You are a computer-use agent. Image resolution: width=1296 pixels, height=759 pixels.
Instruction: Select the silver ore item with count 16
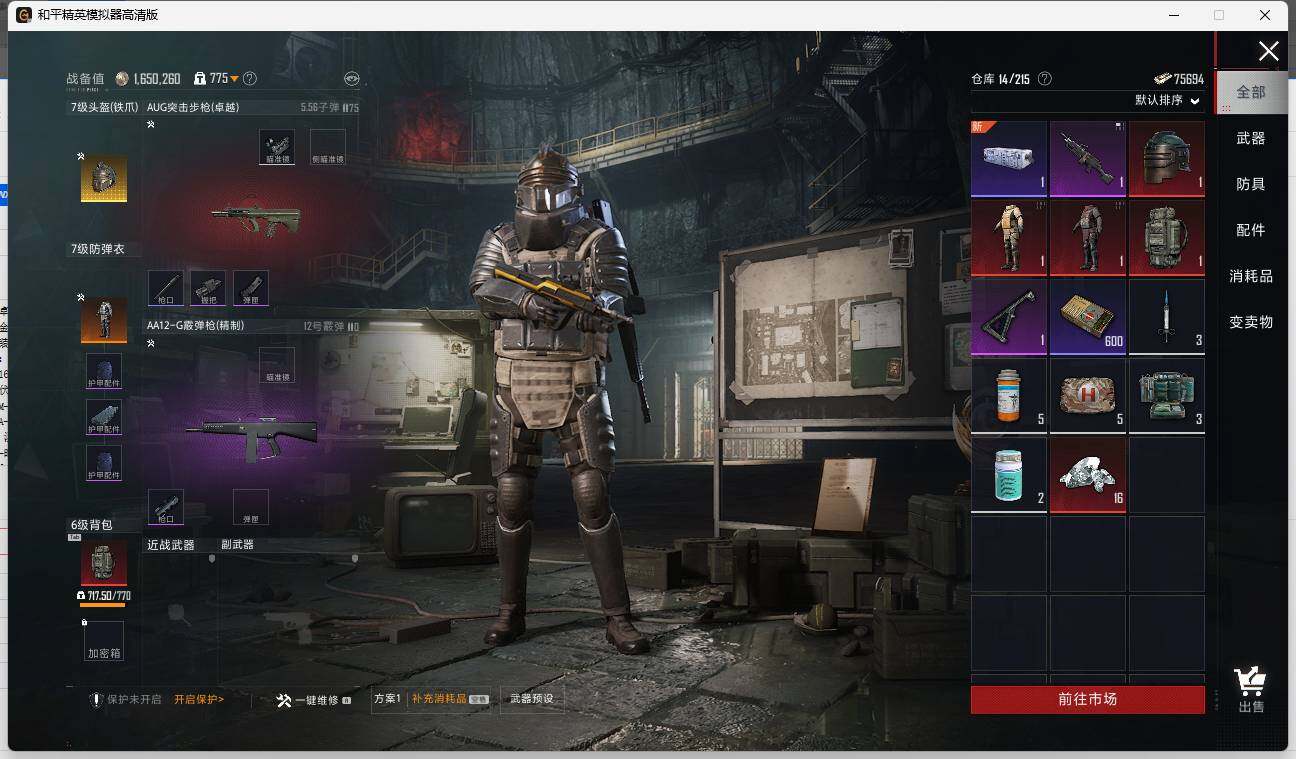pyautogui.click(x=1088, y=474)
